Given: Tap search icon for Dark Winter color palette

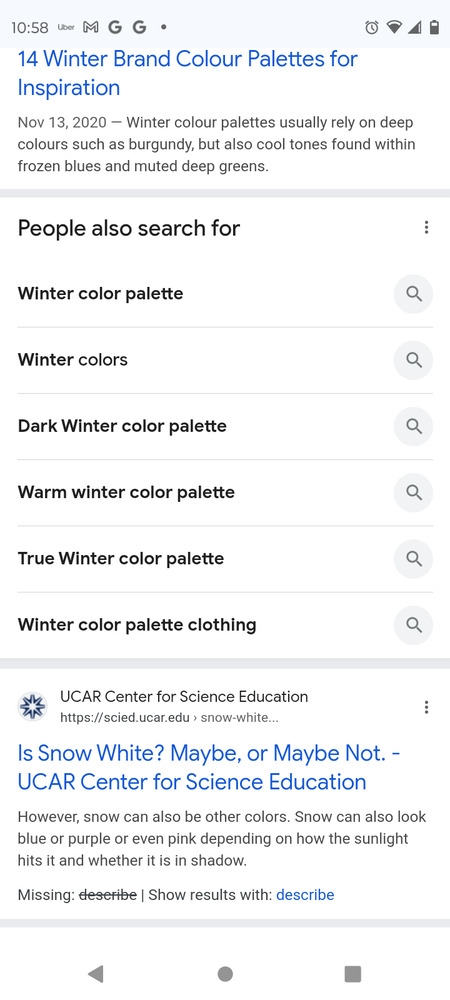Looking at the screenshot, I should click(414, 427).
